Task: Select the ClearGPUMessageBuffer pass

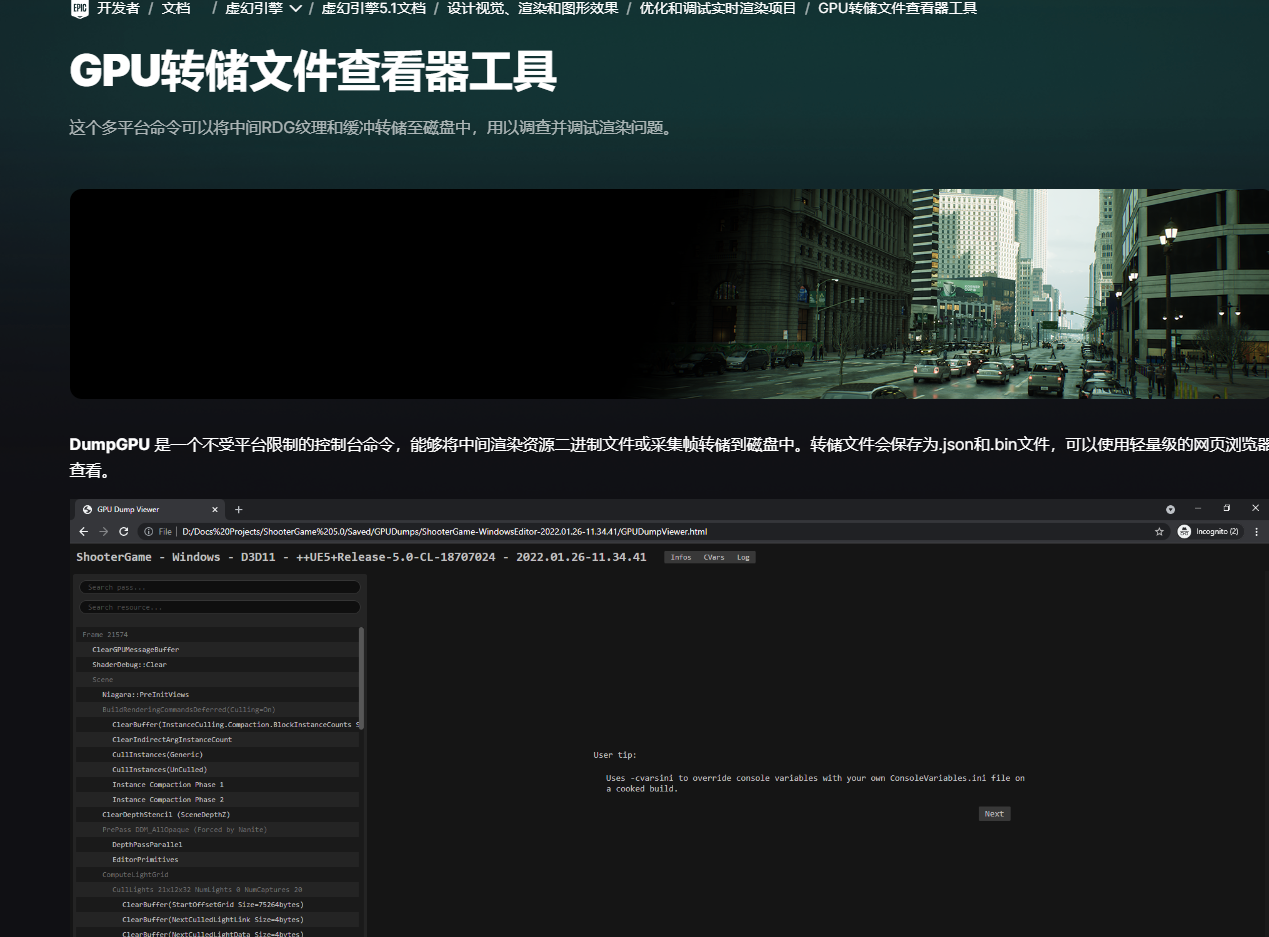Action: click(217, 649)
